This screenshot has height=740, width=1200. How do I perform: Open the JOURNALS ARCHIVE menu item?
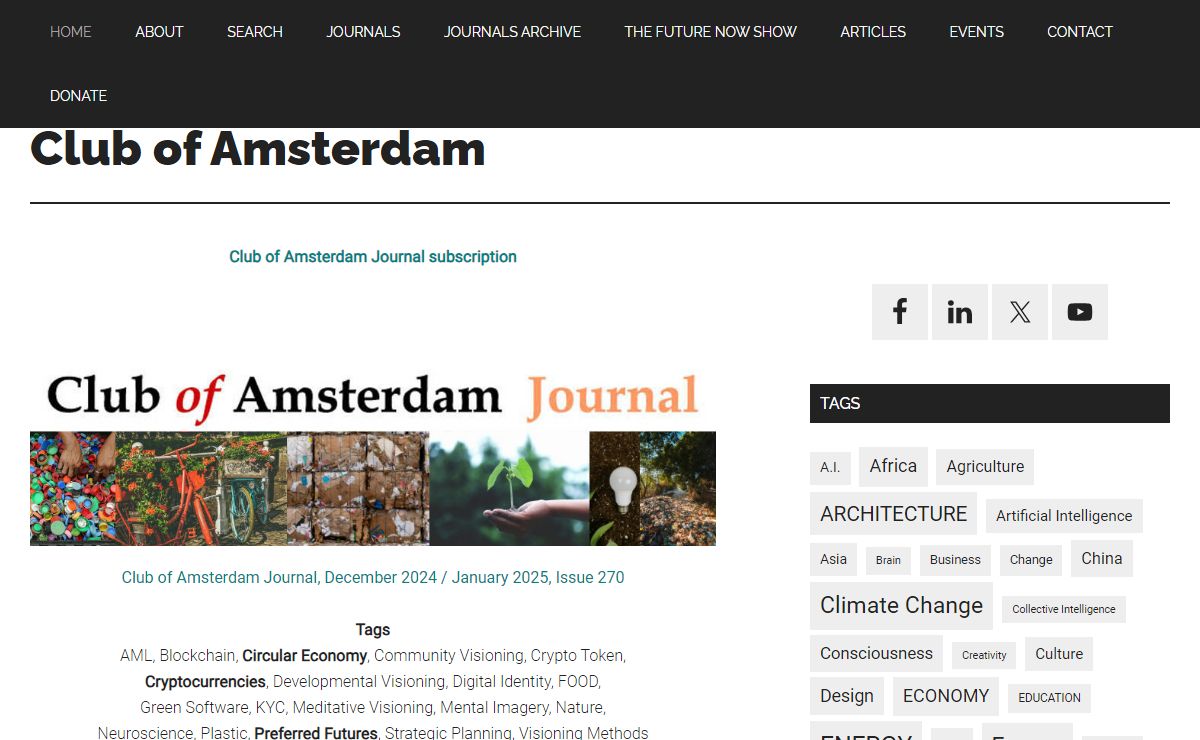coord(512,32)
